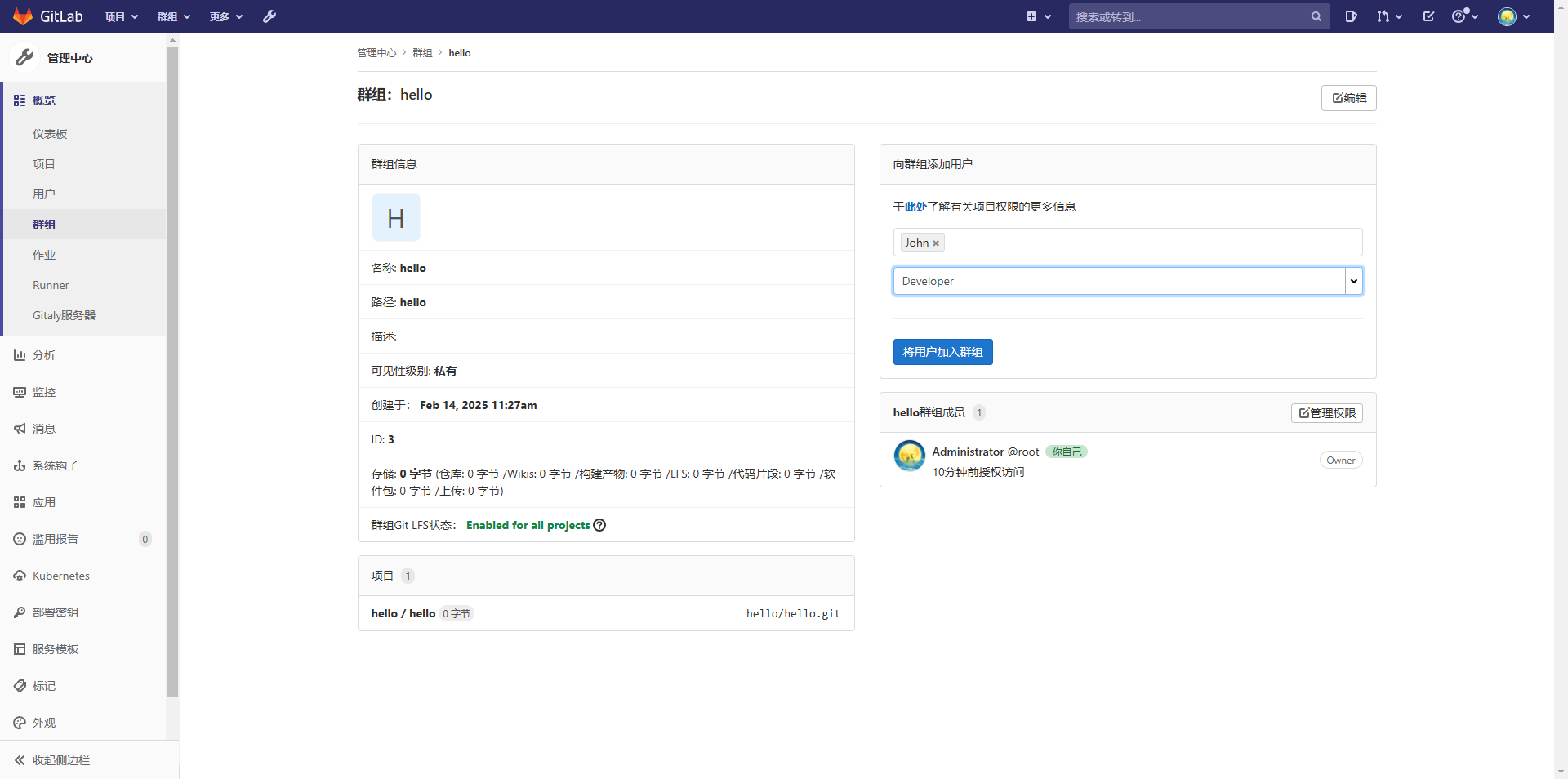The image size is (1568, 779).
Task: Click the 将用户加入群组 button
Action: [x=942, y=352]
